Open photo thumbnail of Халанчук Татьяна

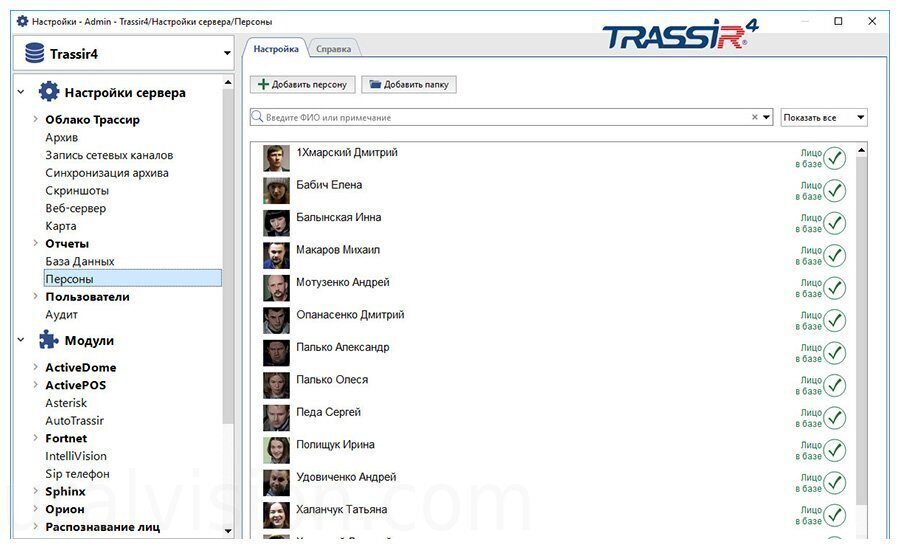(x=276, y=515)
